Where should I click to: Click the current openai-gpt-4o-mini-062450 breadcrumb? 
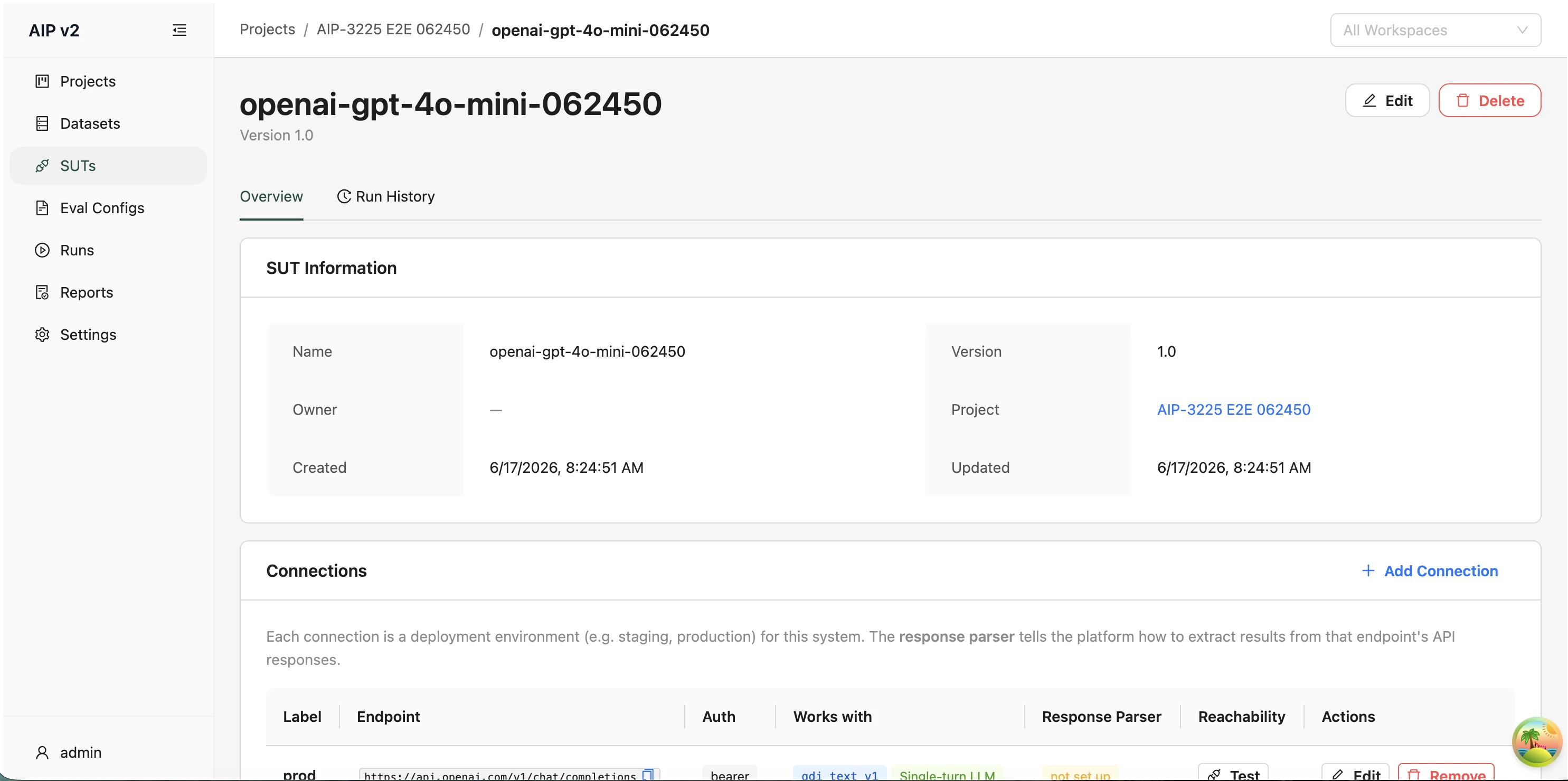(x=600, y=31)
